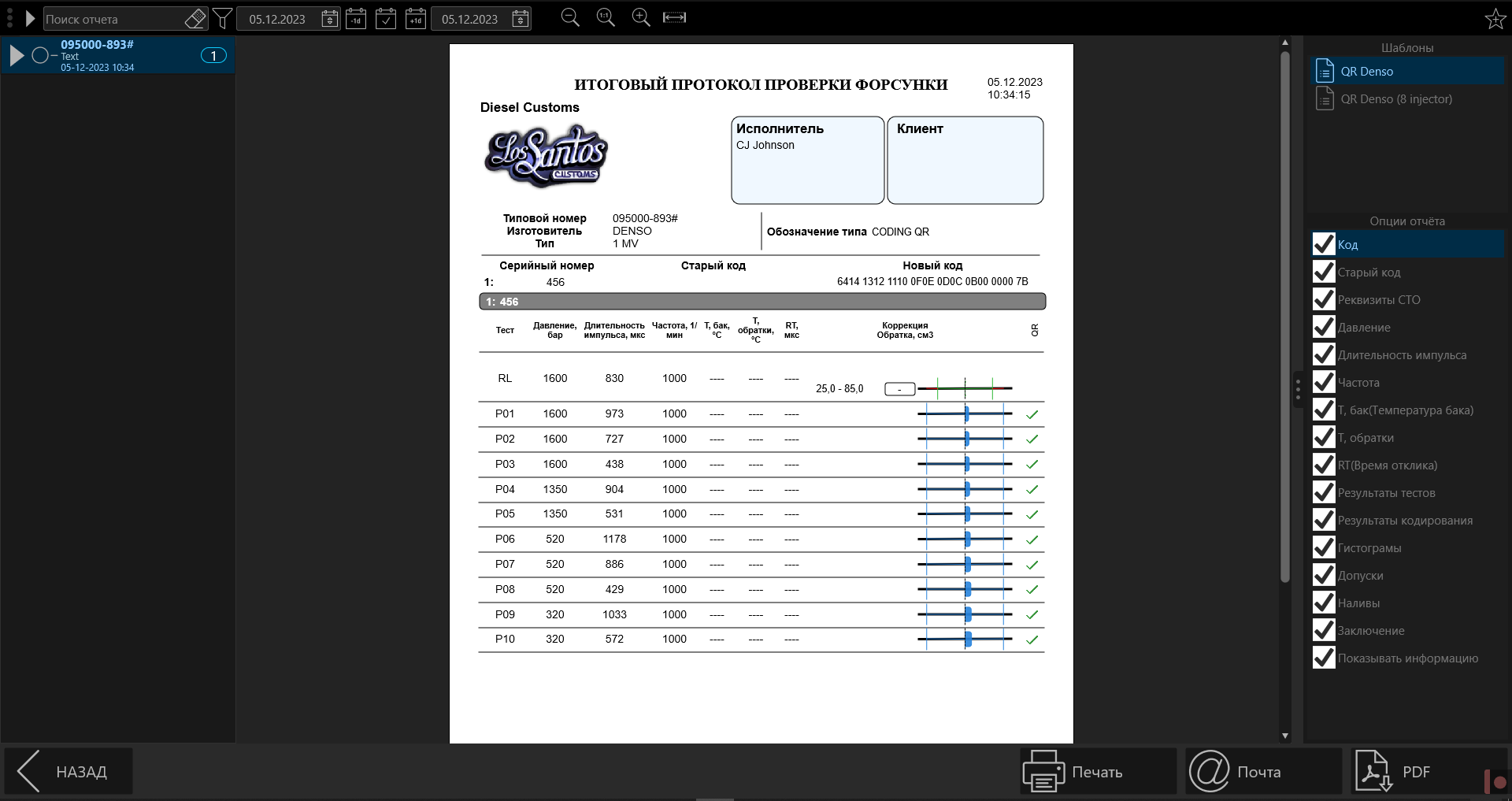Go back with the НАЗАД button
The height and width of the screenshot is (801, 1512).
pyautogui.click(x=69, y=772)
